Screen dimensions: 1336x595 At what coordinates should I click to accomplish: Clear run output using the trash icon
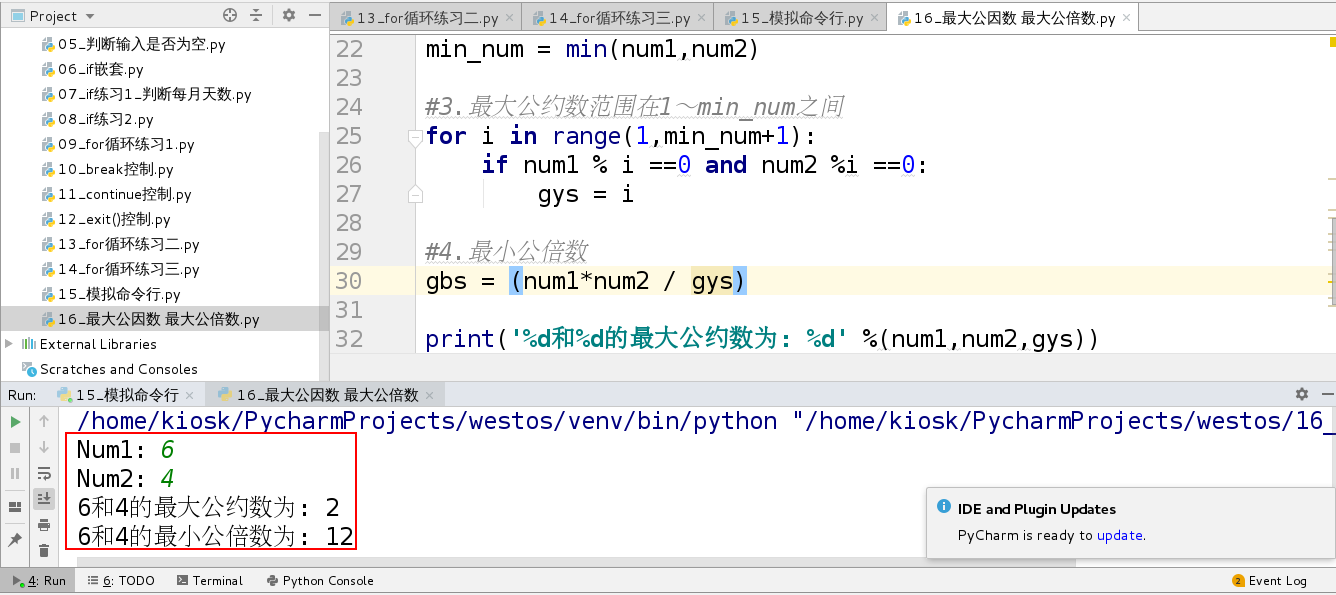43,550
